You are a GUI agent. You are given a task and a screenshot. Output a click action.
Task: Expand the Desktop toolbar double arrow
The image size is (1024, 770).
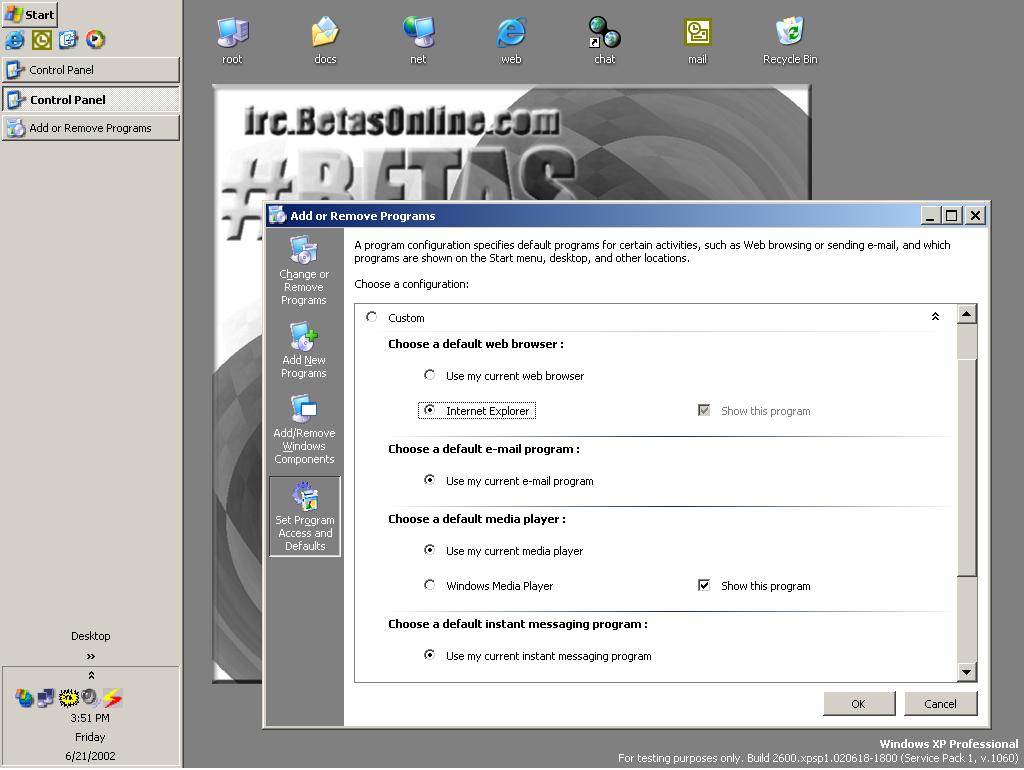(x=91, y=656)
